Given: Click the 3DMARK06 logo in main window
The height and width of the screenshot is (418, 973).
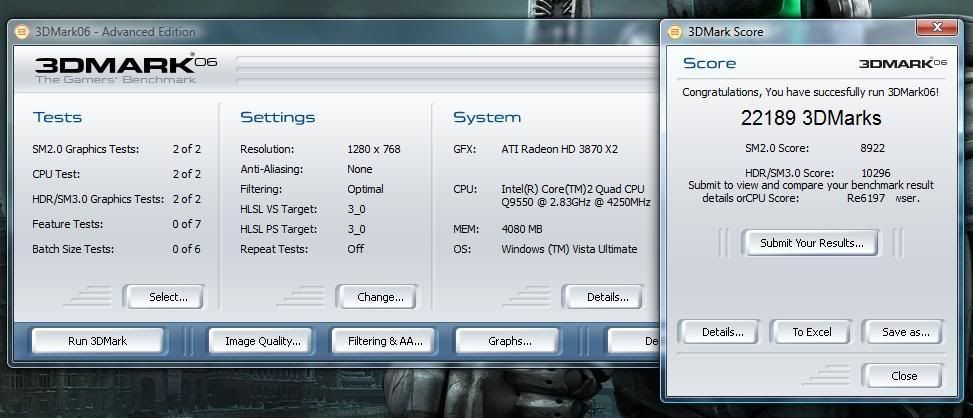Looking at the screenshot, I should [x=126, y=70].
